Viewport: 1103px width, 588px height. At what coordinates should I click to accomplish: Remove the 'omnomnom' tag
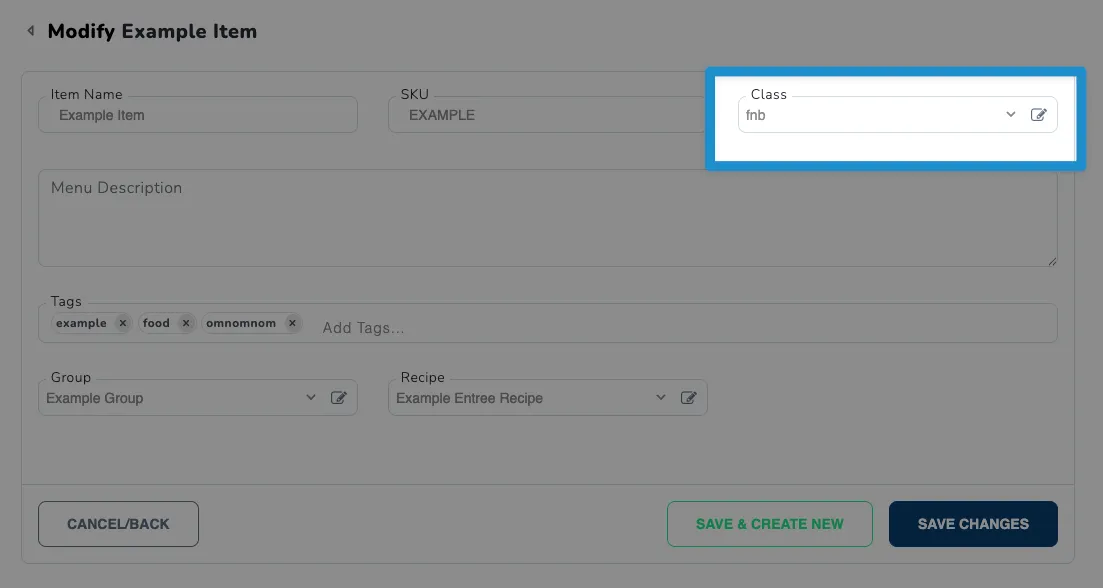[292, 323]
